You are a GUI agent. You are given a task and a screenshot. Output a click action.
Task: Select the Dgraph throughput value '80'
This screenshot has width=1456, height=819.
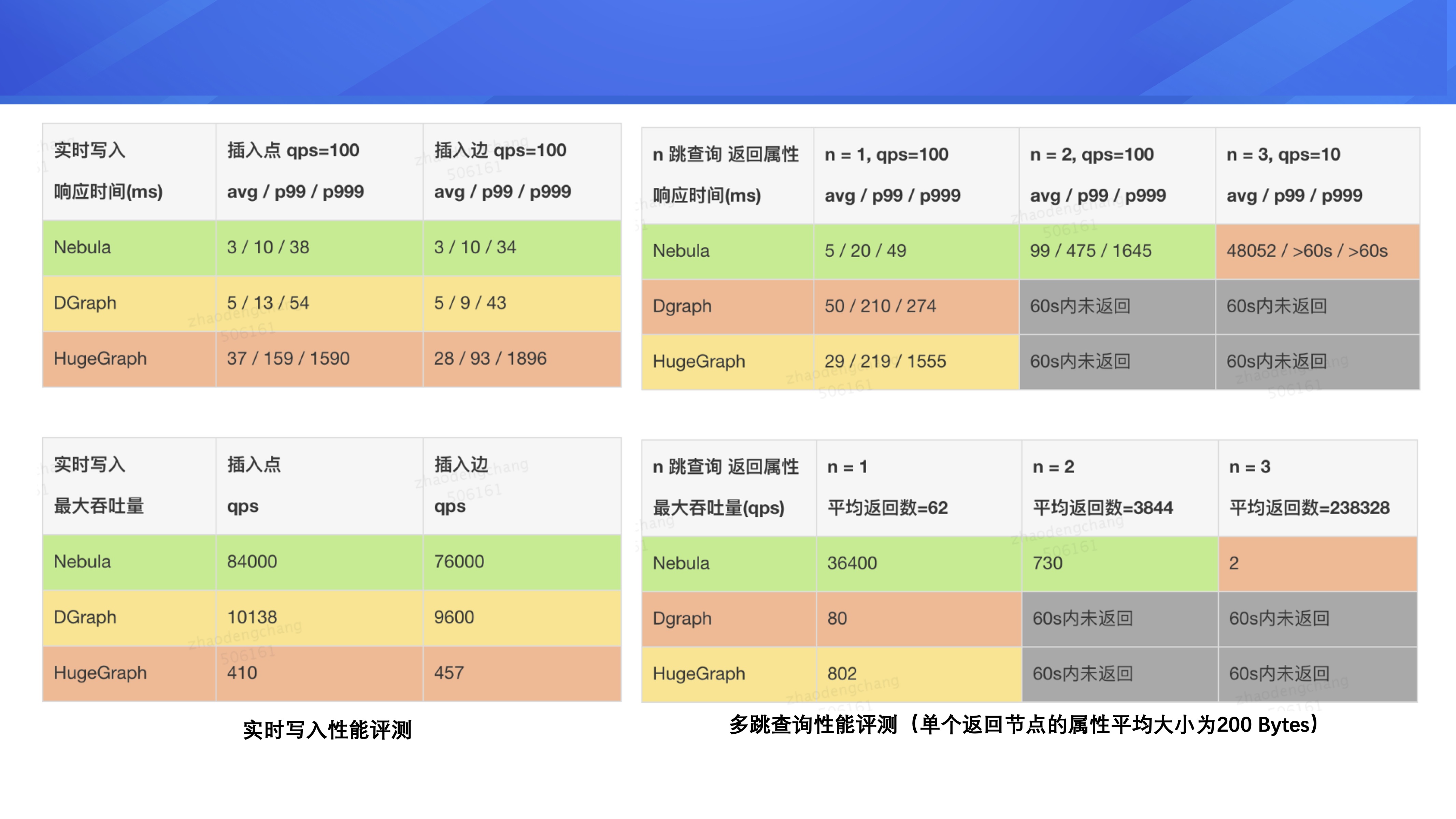tap(837, 618)
